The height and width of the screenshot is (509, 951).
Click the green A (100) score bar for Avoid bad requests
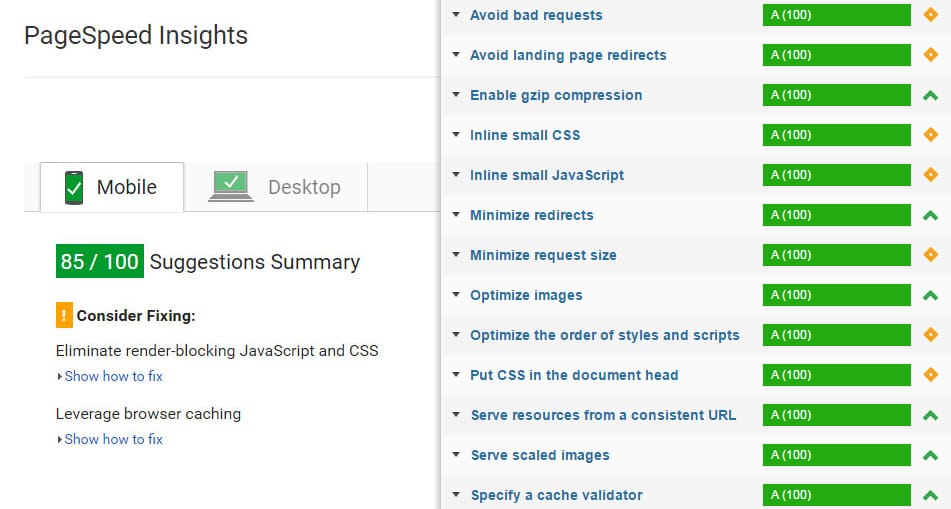click(x=836, y=15)
